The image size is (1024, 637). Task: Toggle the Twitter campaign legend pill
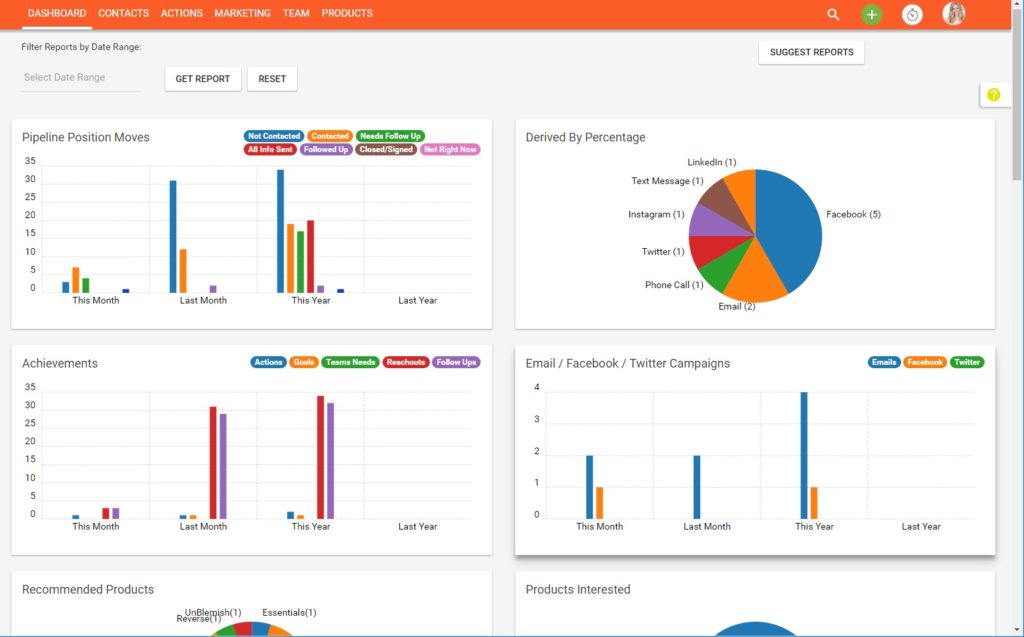[967, 362]
